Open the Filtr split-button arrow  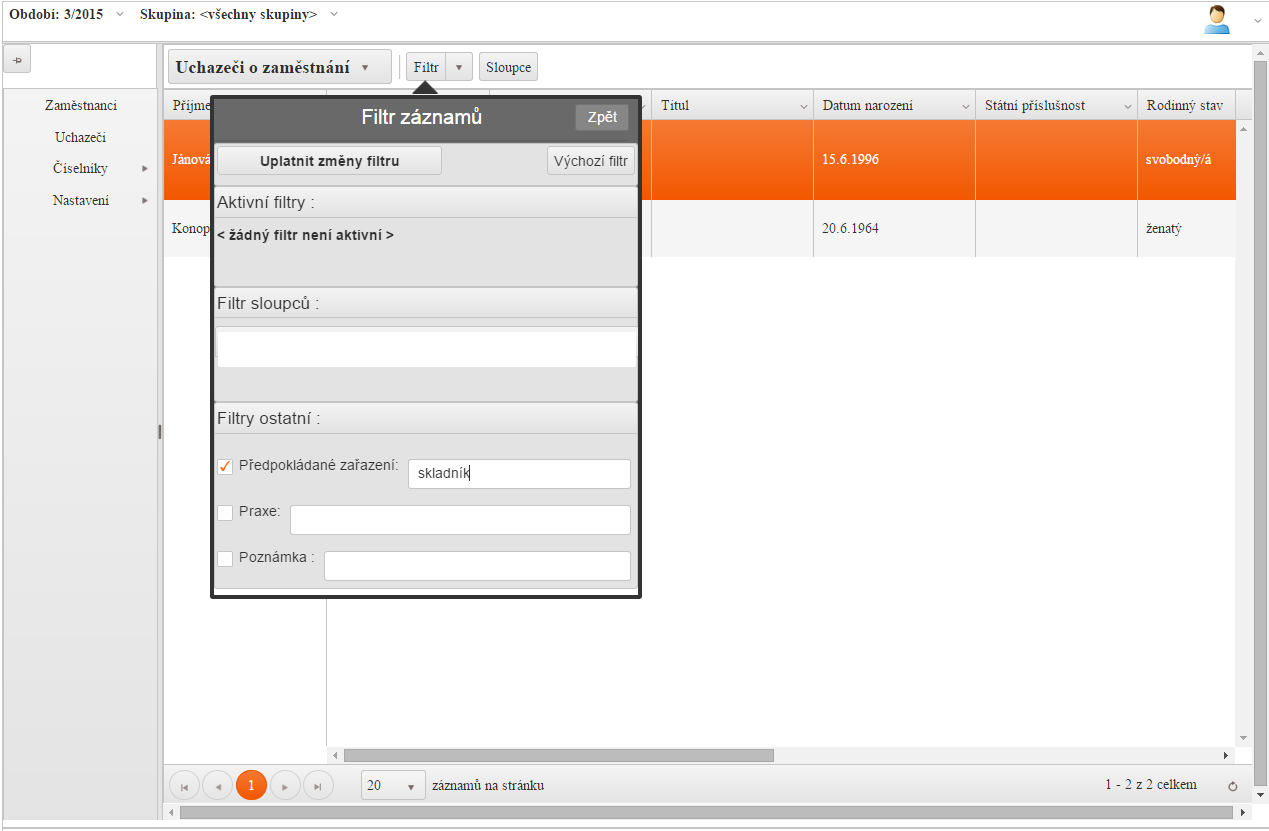[458, 67]
